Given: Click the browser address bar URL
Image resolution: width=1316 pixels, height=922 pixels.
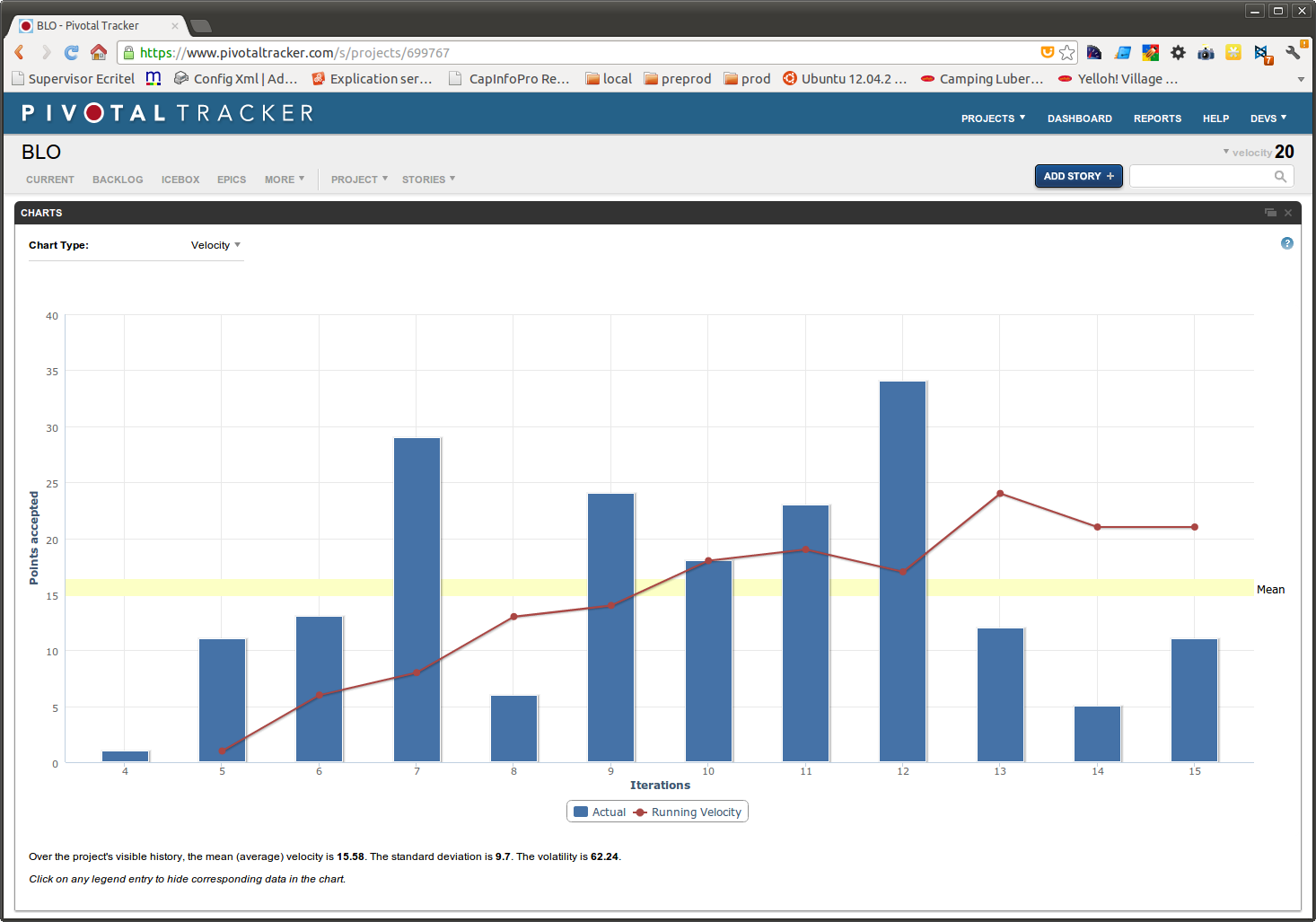Looking at the screenshot, I should [x=294, y=53].
